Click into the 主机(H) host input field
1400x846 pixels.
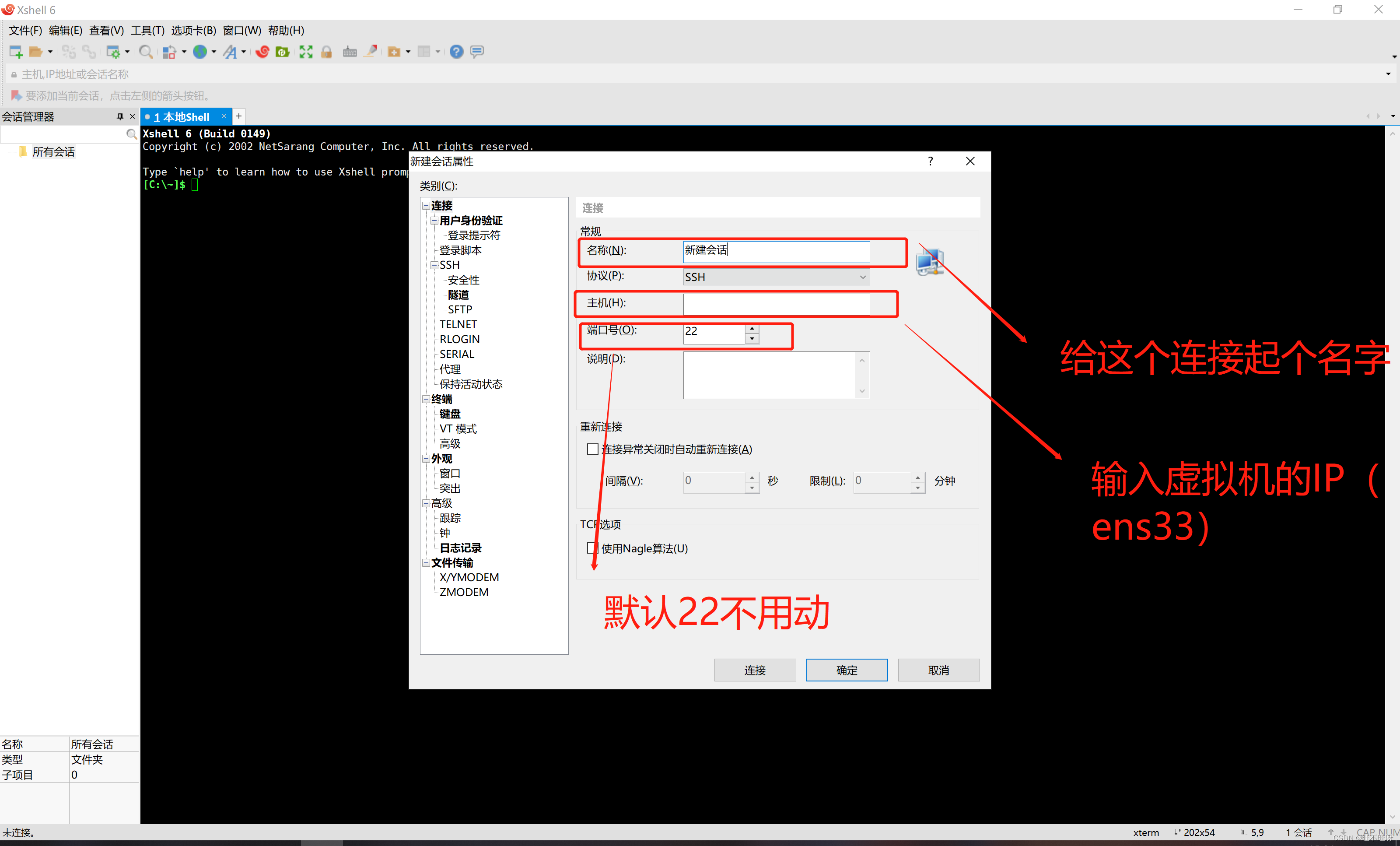776,304
